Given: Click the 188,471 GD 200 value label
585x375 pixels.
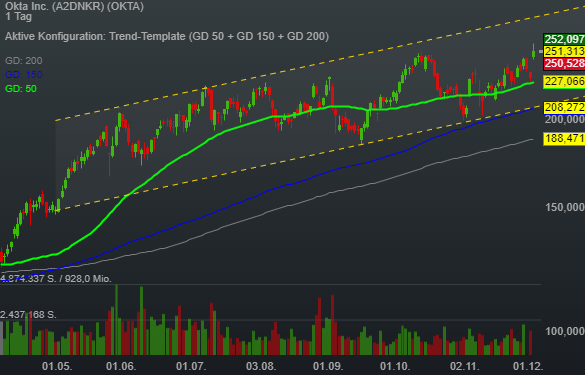Looking at the screenshot, I should coord(564,138).
